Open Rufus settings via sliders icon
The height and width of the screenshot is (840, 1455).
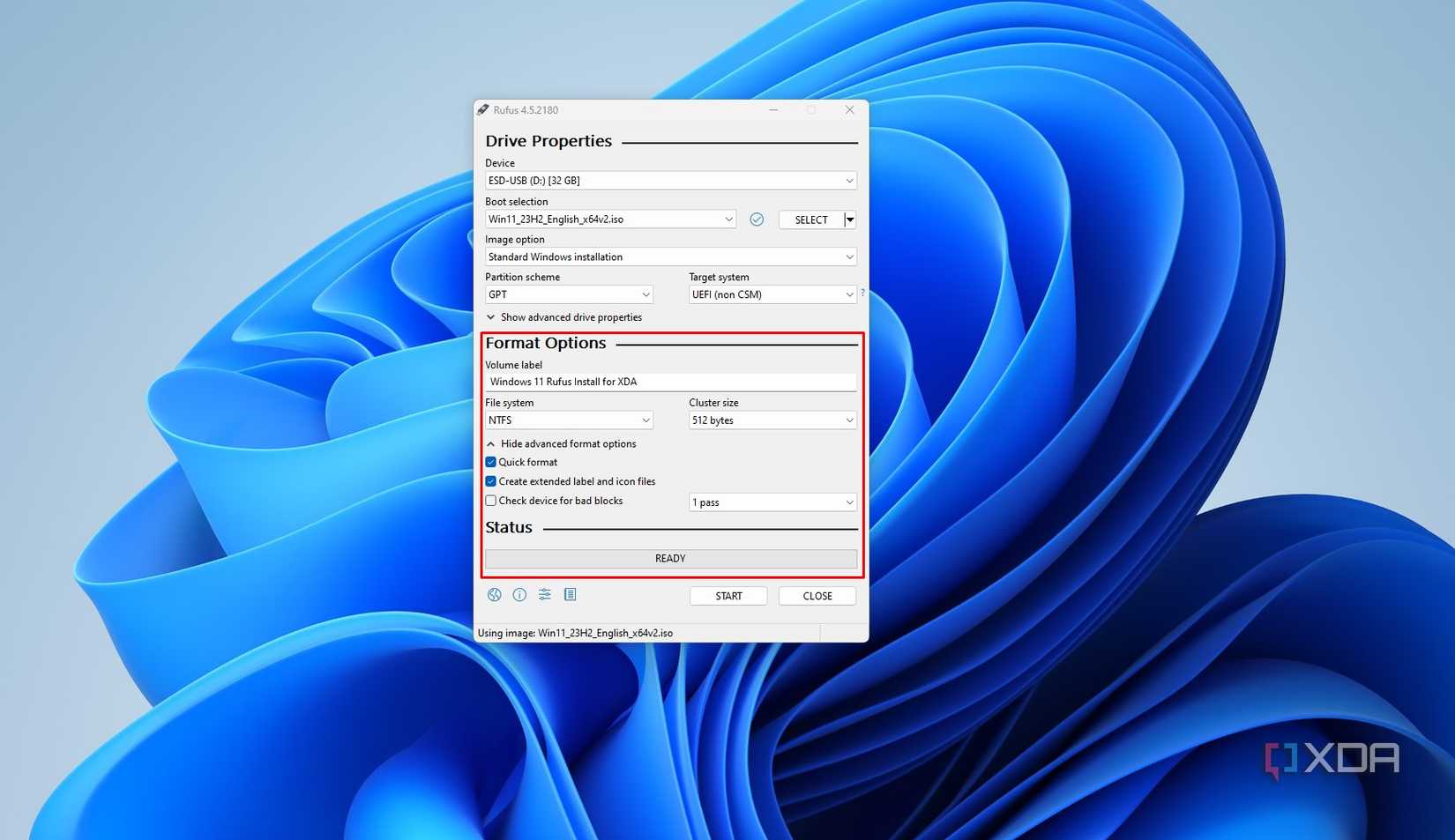pyautogui.click(x=544, y=594)
